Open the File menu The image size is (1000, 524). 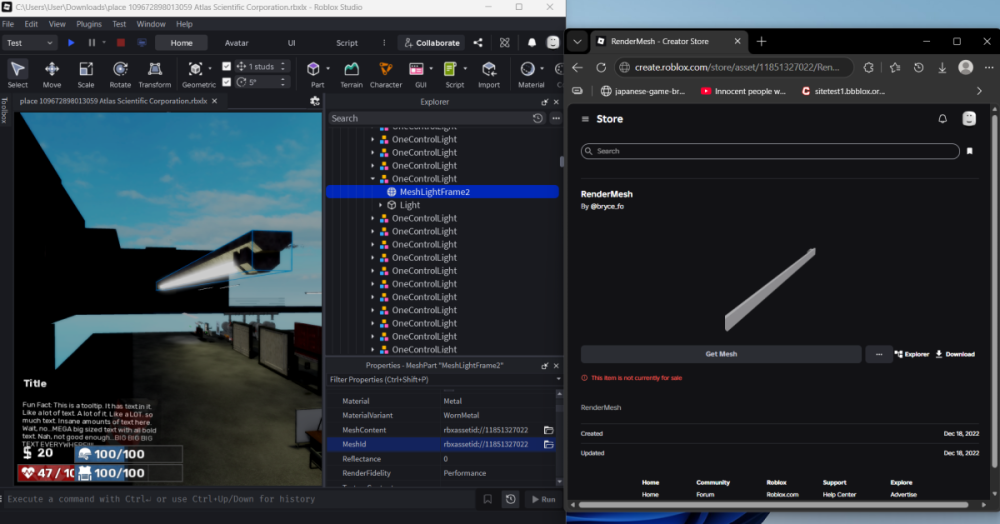[8, 24]
